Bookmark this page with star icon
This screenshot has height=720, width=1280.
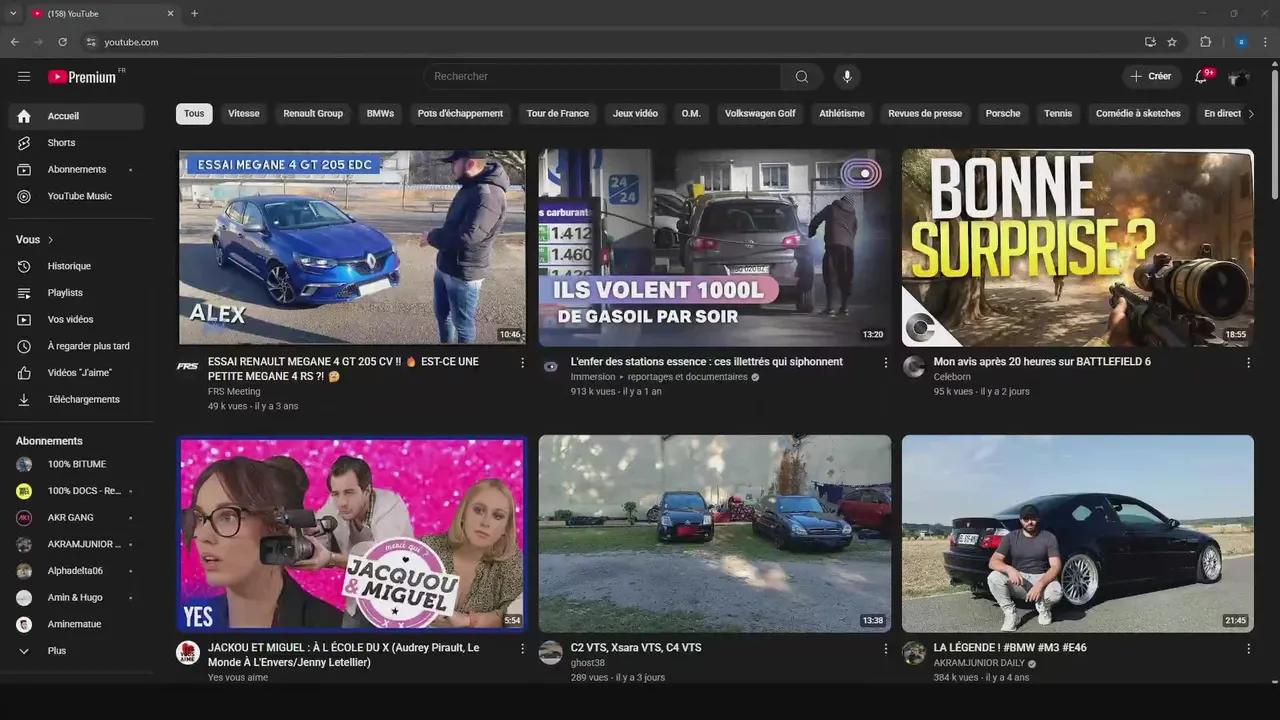(x=1172, y=42)
